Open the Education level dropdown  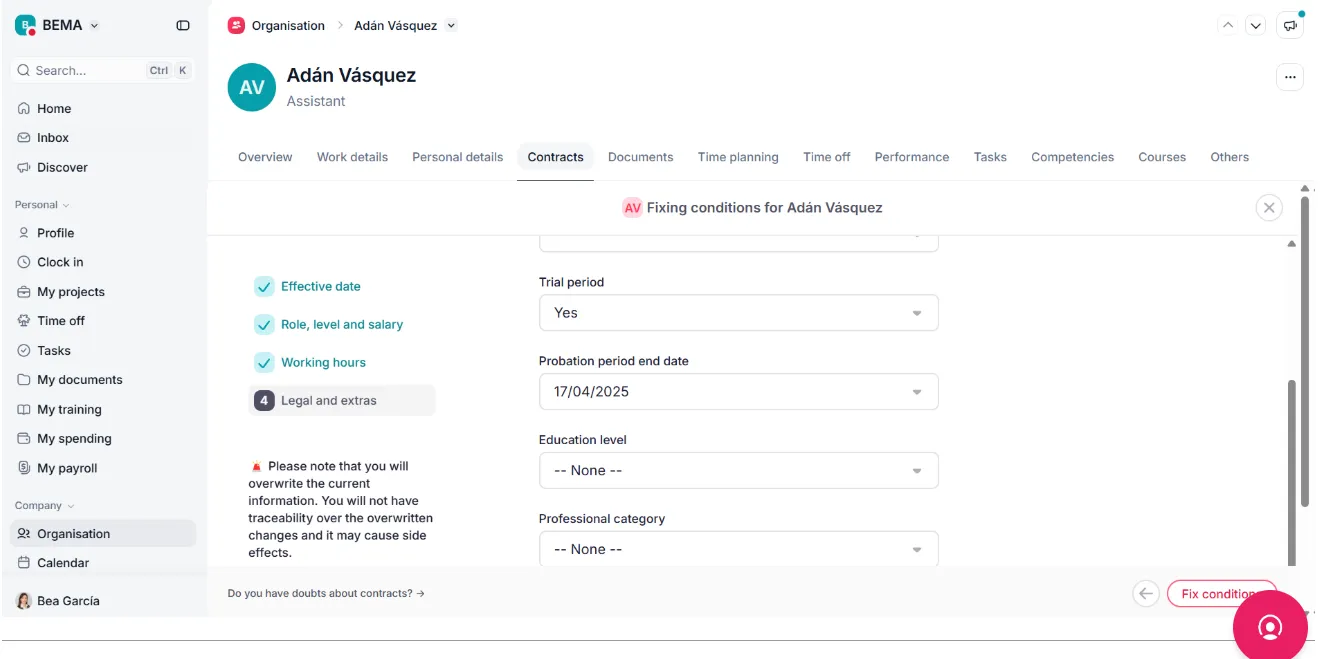pyautogui.click(x=738, y=471)
